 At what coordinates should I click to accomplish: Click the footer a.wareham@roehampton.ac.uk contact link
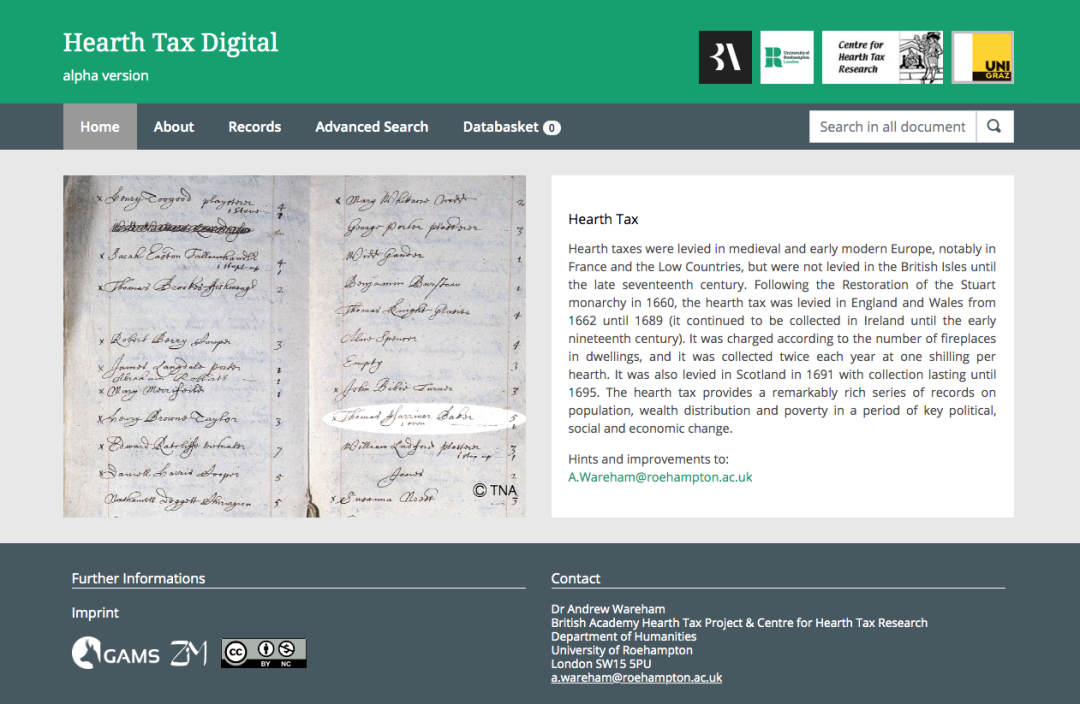click(636, 677)
